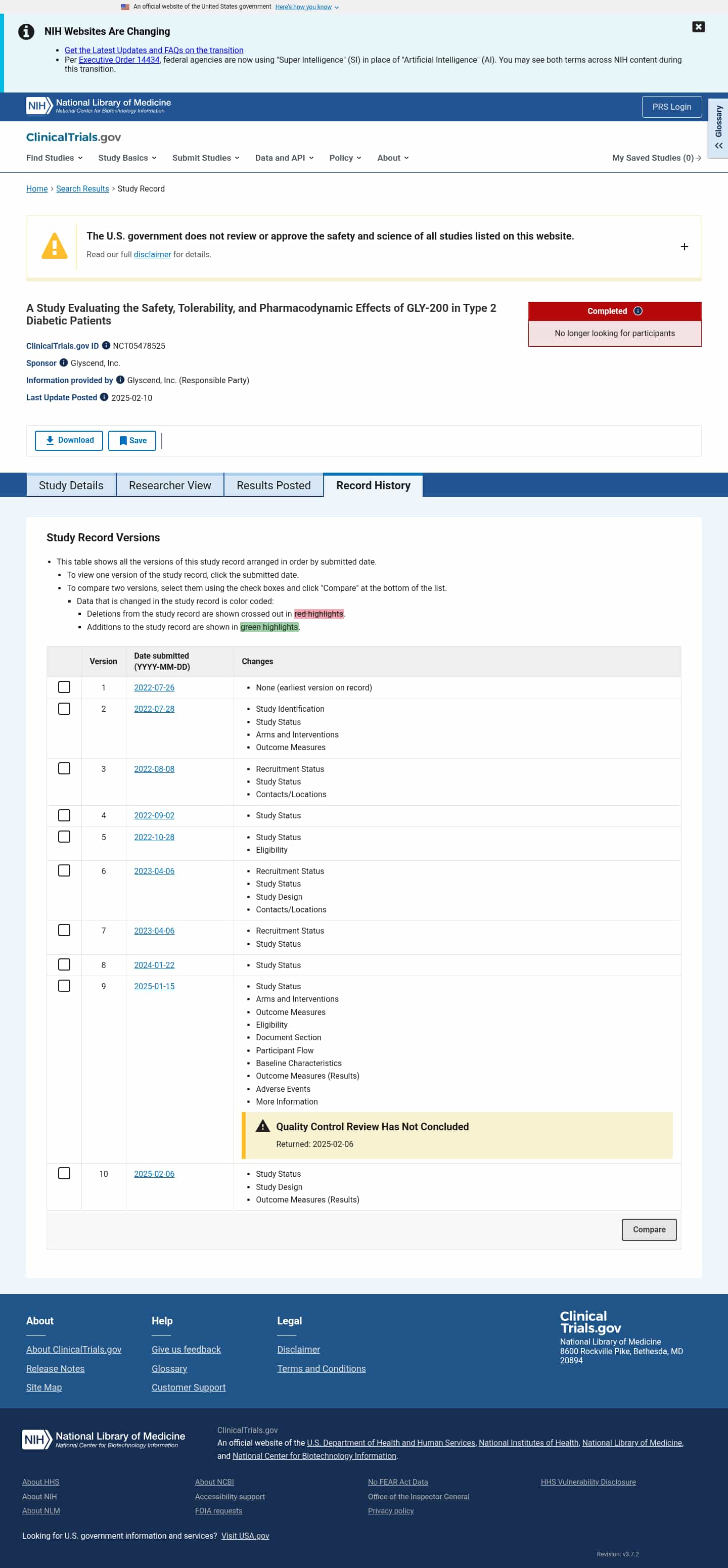Select the checkbox for version 1
The width and height of the screenshot is (728, 1568).
point(64,686)
